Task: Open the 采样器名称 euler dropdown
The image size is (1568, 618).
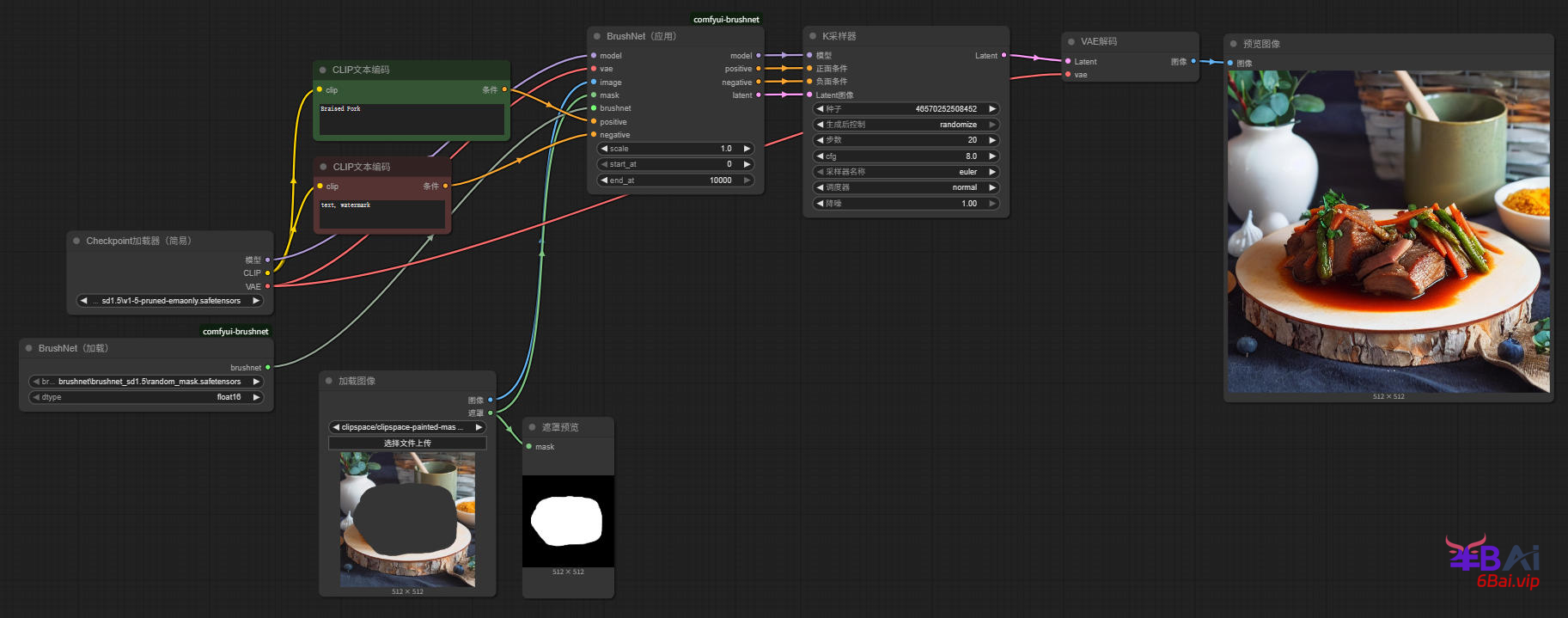Action: click(x=906, y=172)
